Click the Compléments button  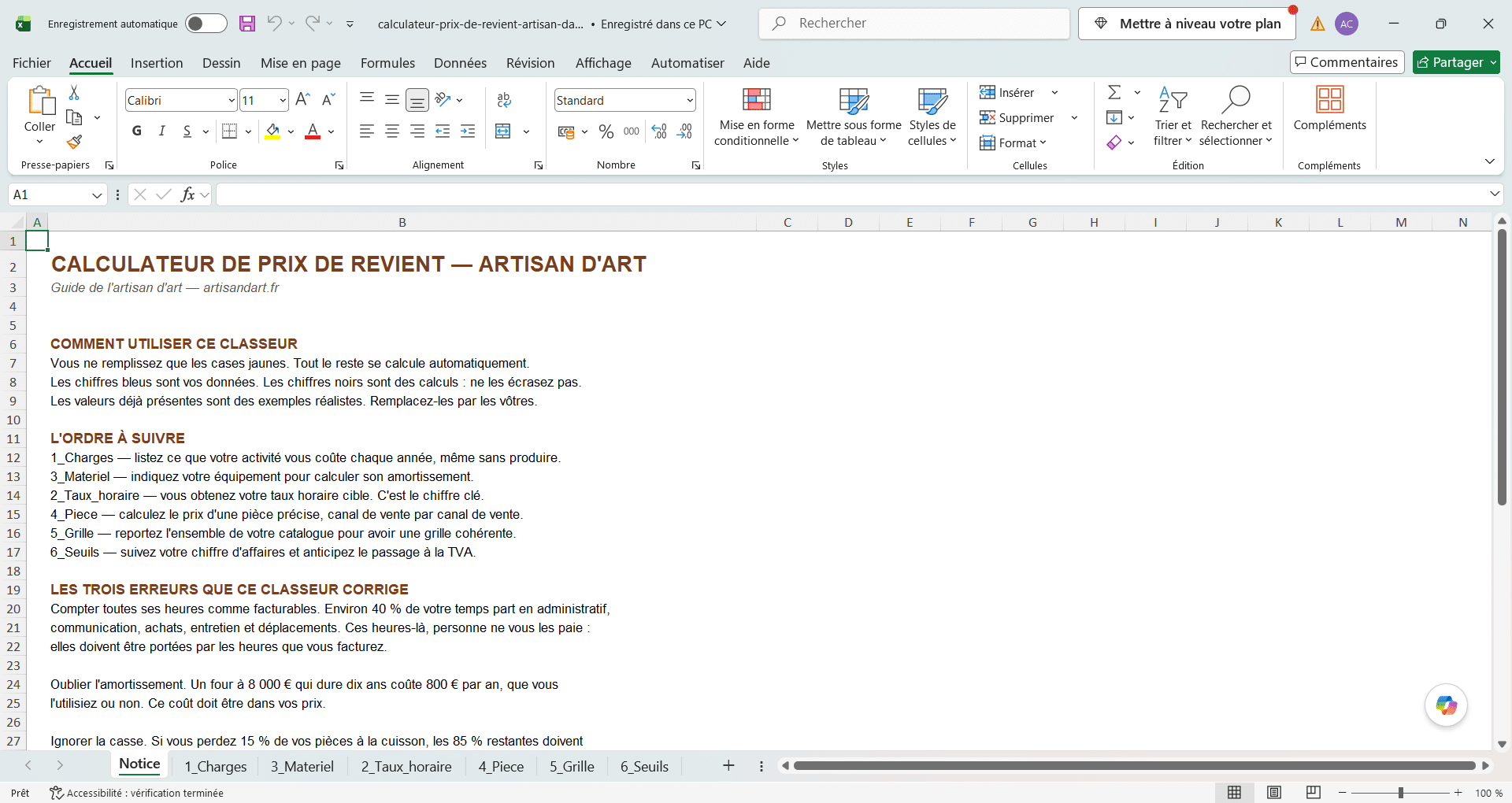point(1329,109)
